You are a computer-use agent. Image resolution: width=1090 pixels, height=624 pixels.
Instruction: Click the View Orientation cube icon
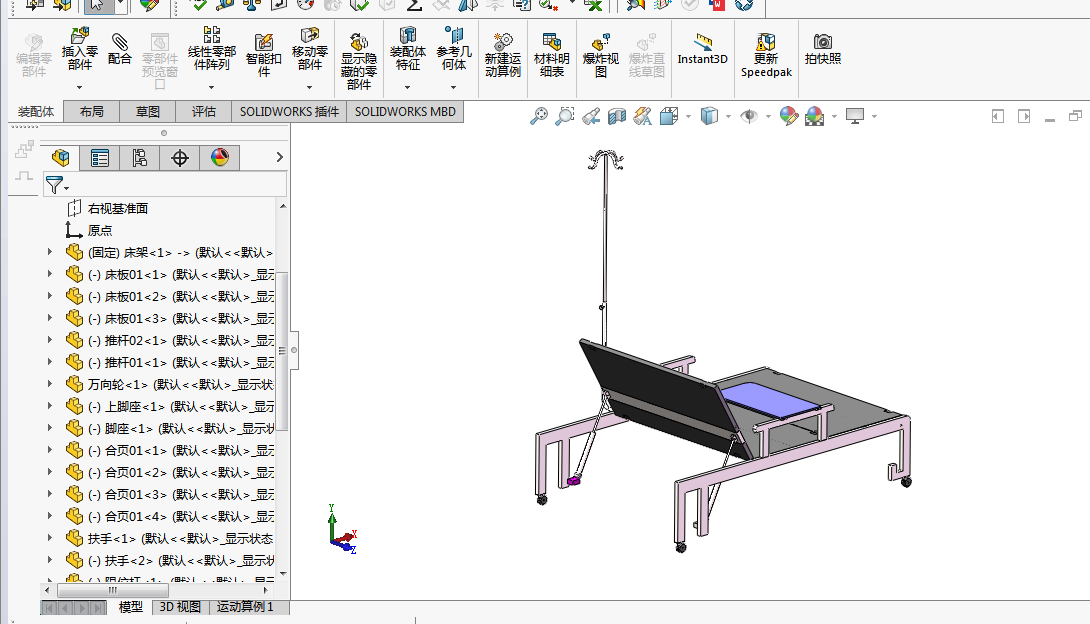(669, 116)
